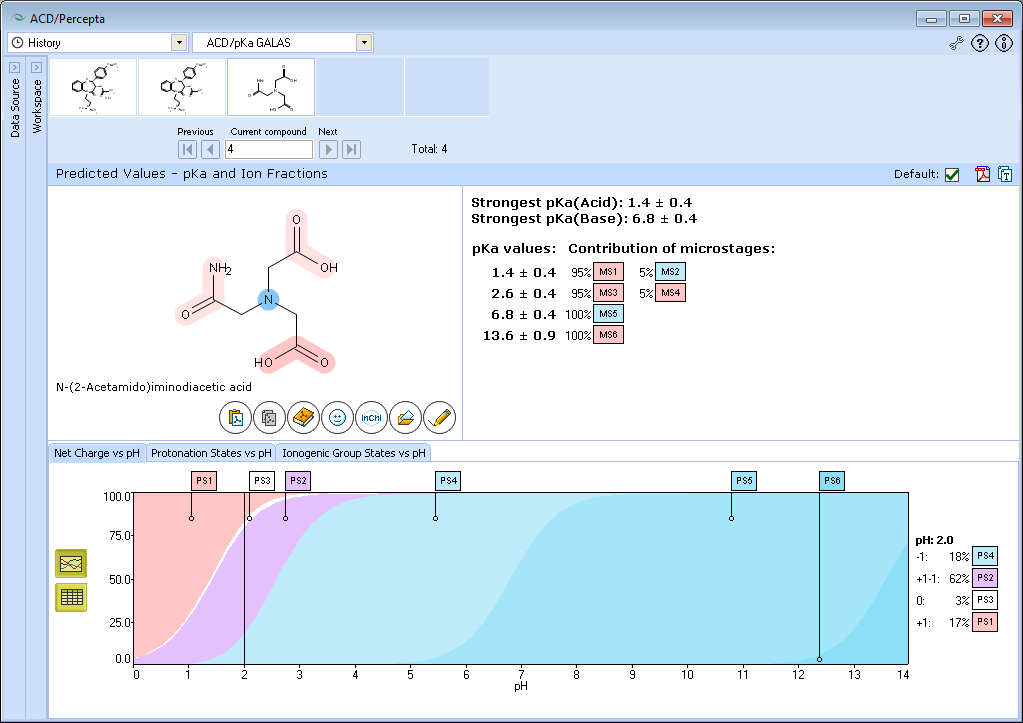This screenshot has width=1023, height=723.
Task: Click the MS1 microstage button
Action: pyautogui.click(x=608, y=271)
